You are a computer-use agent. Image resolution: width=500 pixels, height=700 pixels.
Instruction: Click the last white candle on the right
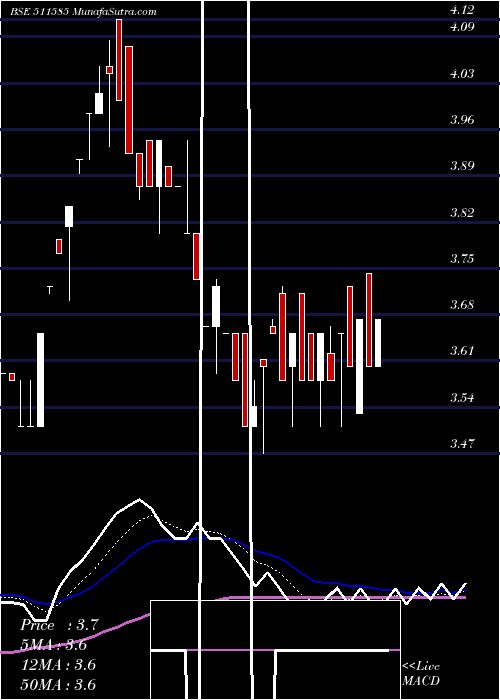[x=378, y=343]
